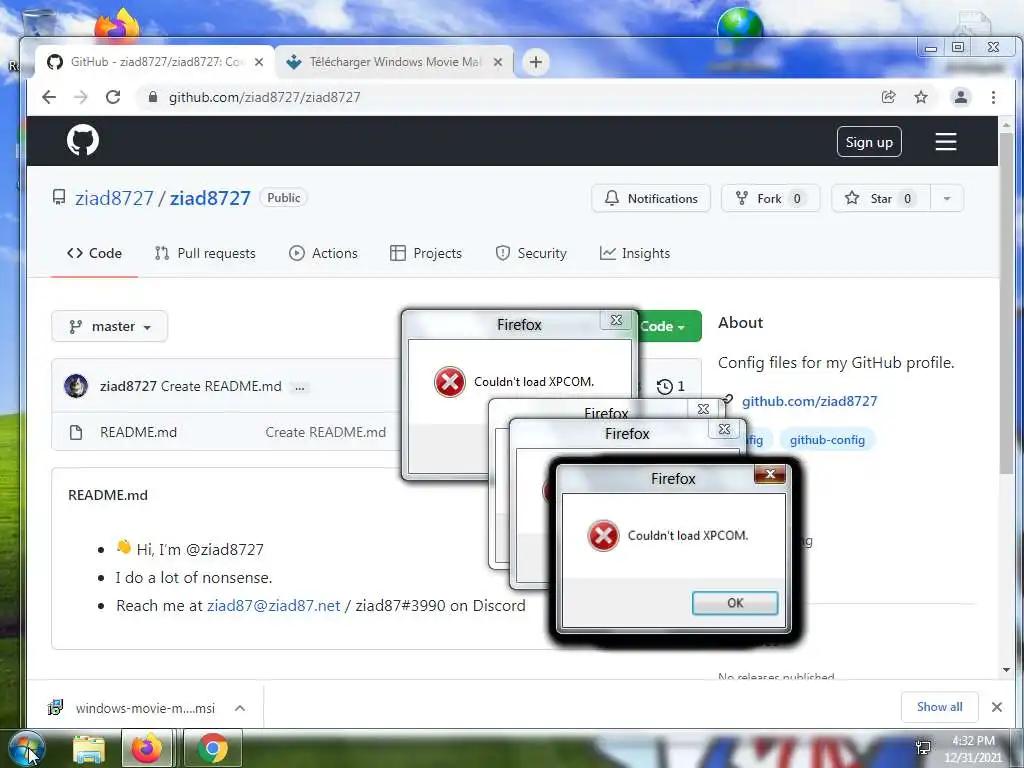The image size is (1024, 768).
Task: Click ziad8727 author name in commit row
Action: pos(128,387)
